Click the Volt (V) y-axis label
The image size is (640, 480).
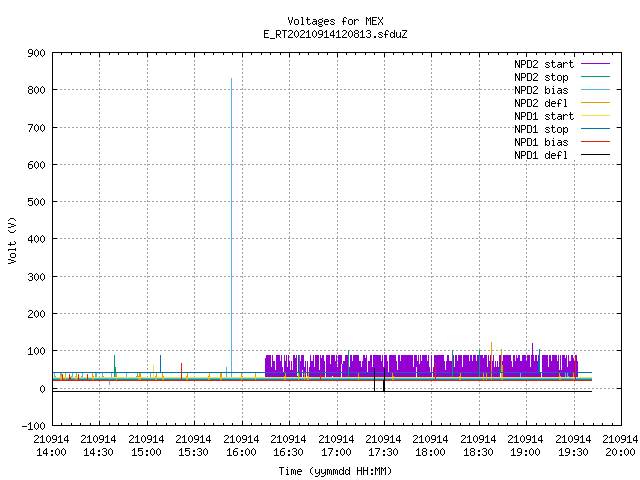click(12, 240)
